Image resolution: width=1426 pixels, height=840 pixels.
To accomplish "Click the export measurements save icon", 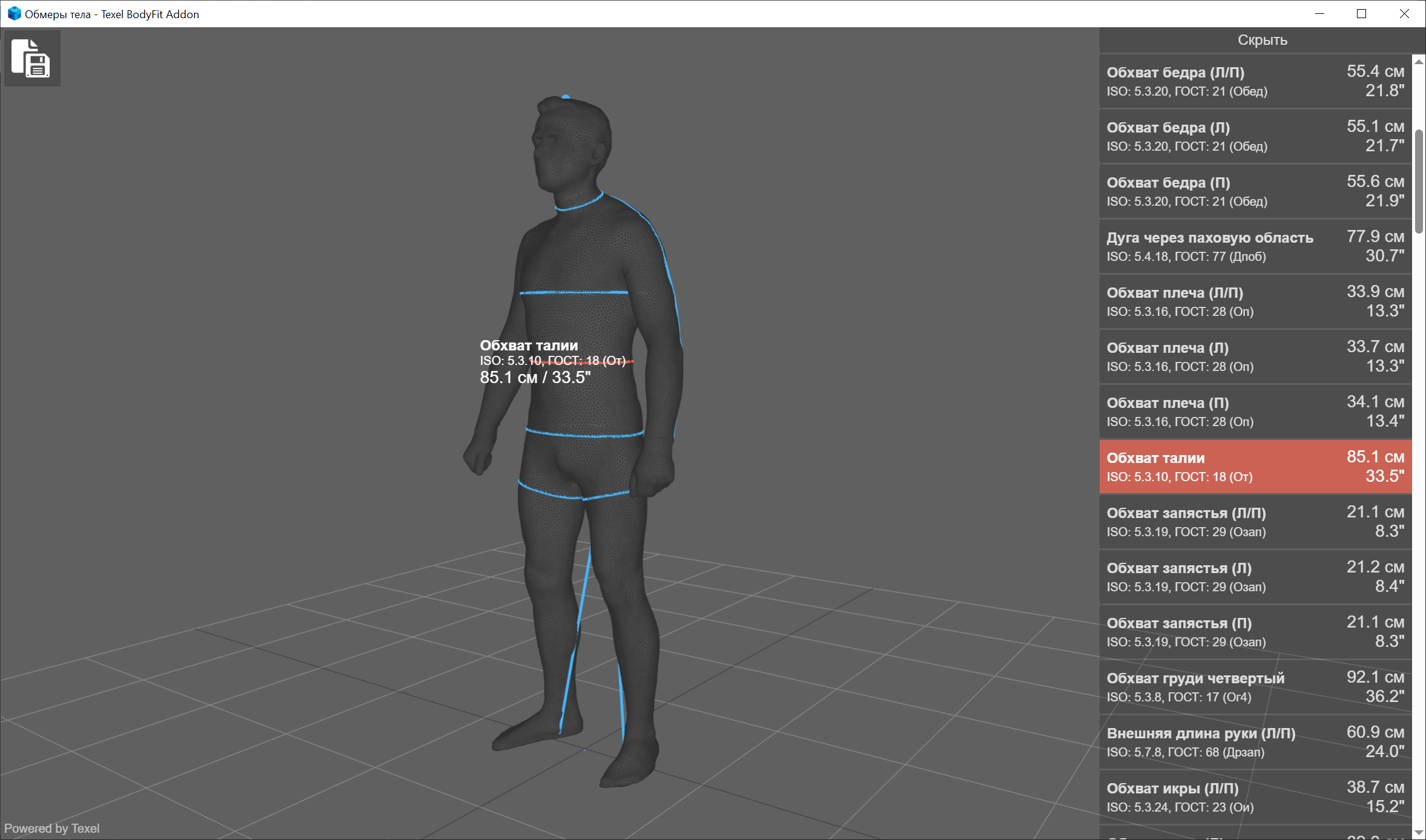I will (31, 58).
